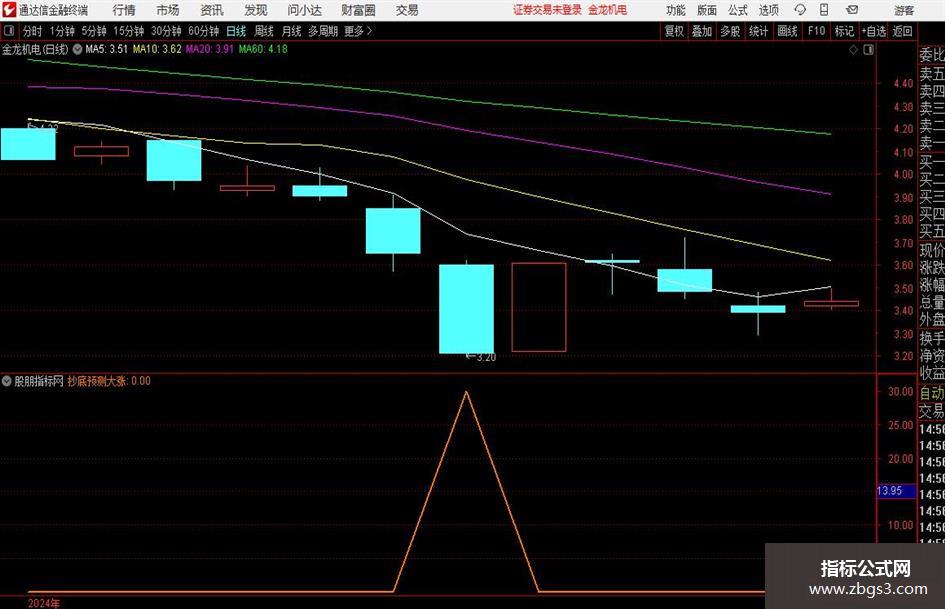Switch to 周线 weekly period

263,31
